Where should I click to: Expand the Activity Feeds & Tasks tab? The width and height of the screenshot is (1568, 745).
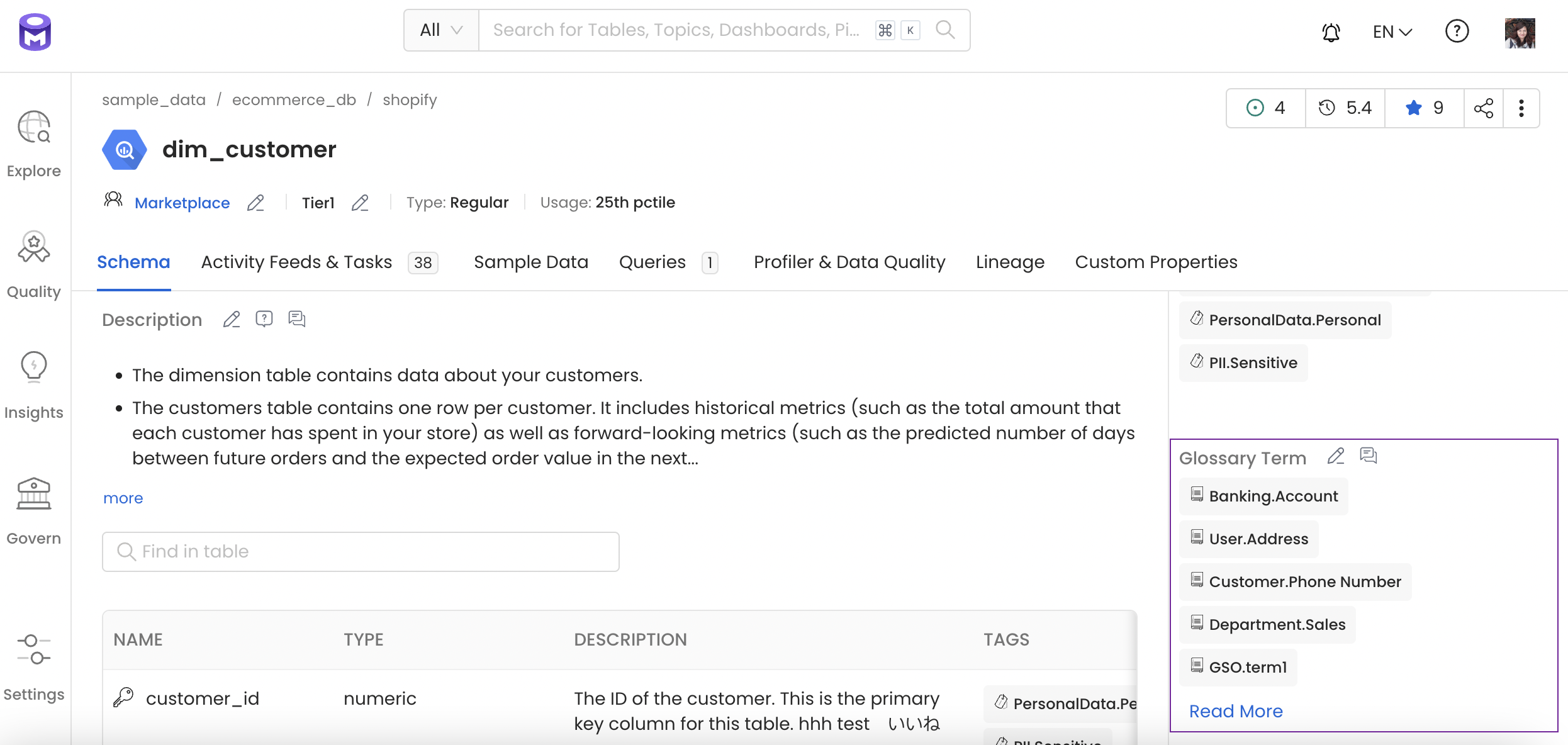point(296,262)
